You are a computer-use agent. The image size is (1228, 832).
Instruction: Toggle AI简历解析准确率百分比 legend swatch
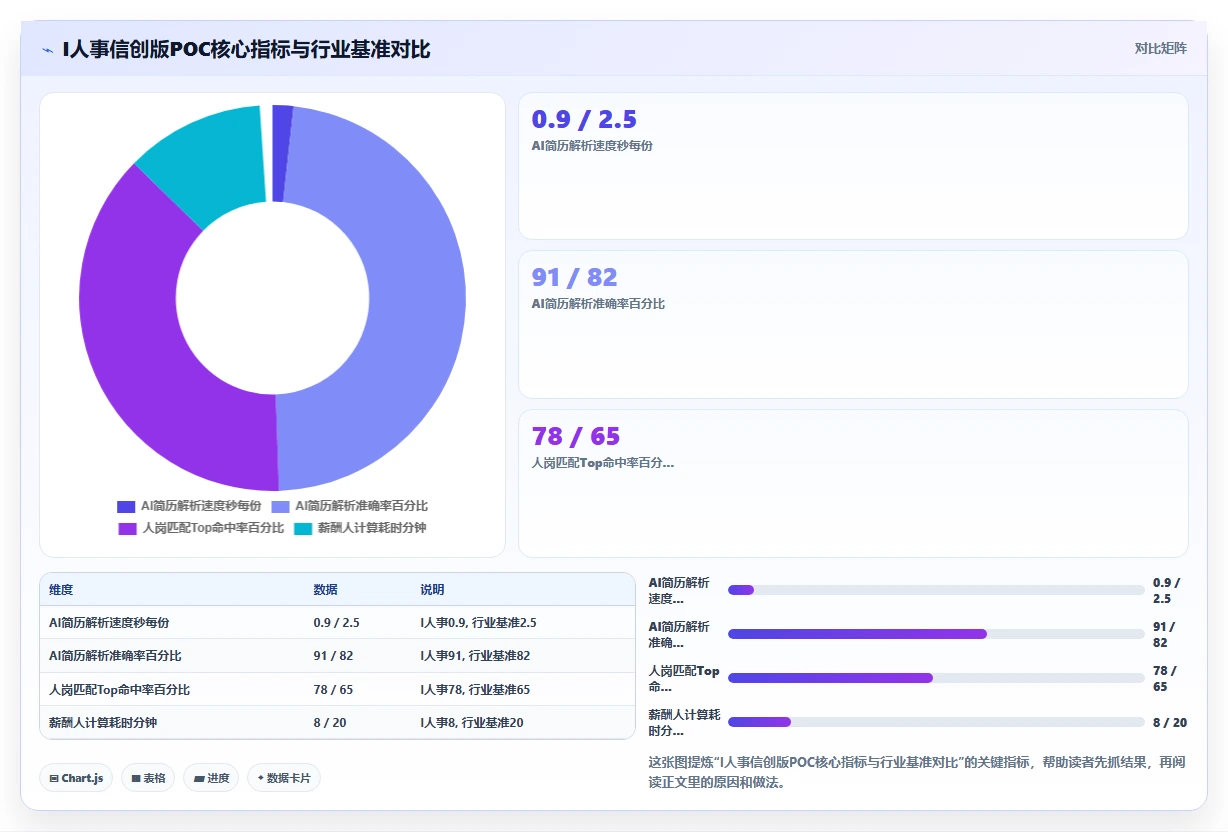(280, 507)
